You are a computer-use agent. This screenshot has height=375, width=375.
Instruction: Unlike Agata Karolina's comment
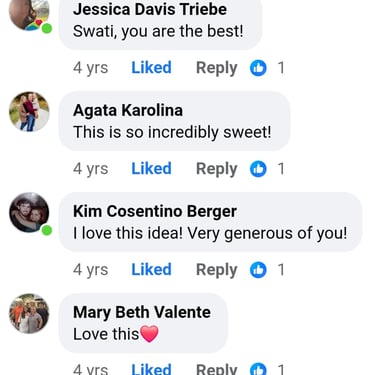[x=151, y=168]
